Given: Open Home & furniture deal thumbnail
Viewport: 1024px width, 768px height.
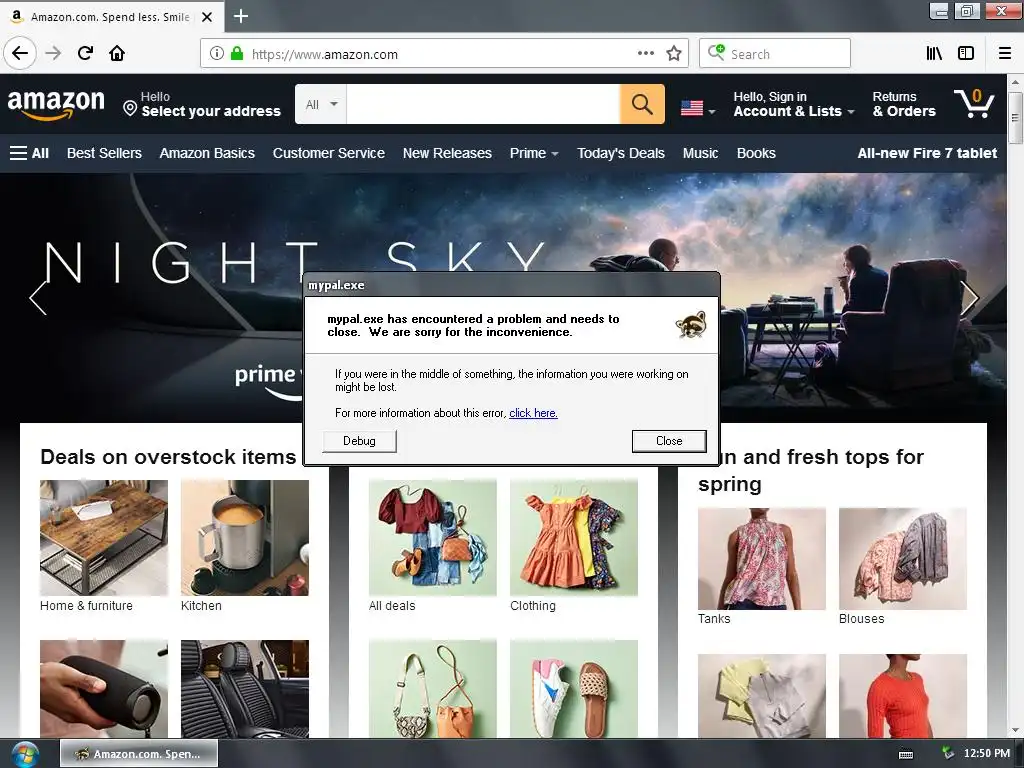Looking at the screenshot, I should point(104,537).
